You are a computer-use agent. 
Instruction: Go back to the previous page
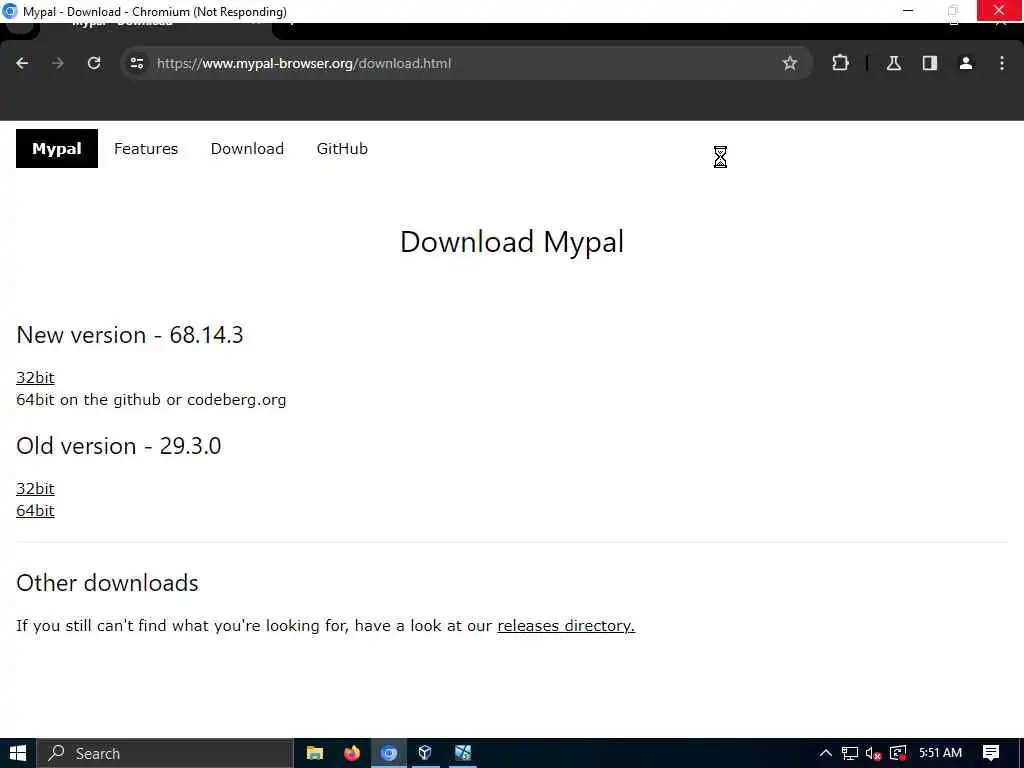22,63
